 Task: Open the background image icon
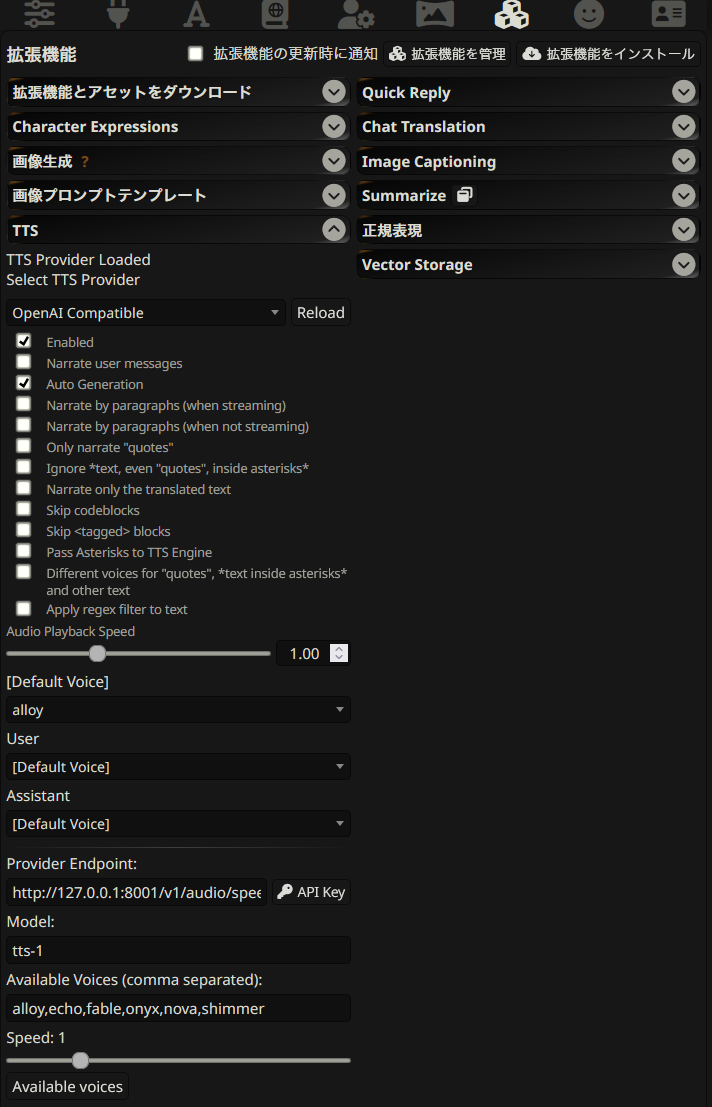pos(434,14)
